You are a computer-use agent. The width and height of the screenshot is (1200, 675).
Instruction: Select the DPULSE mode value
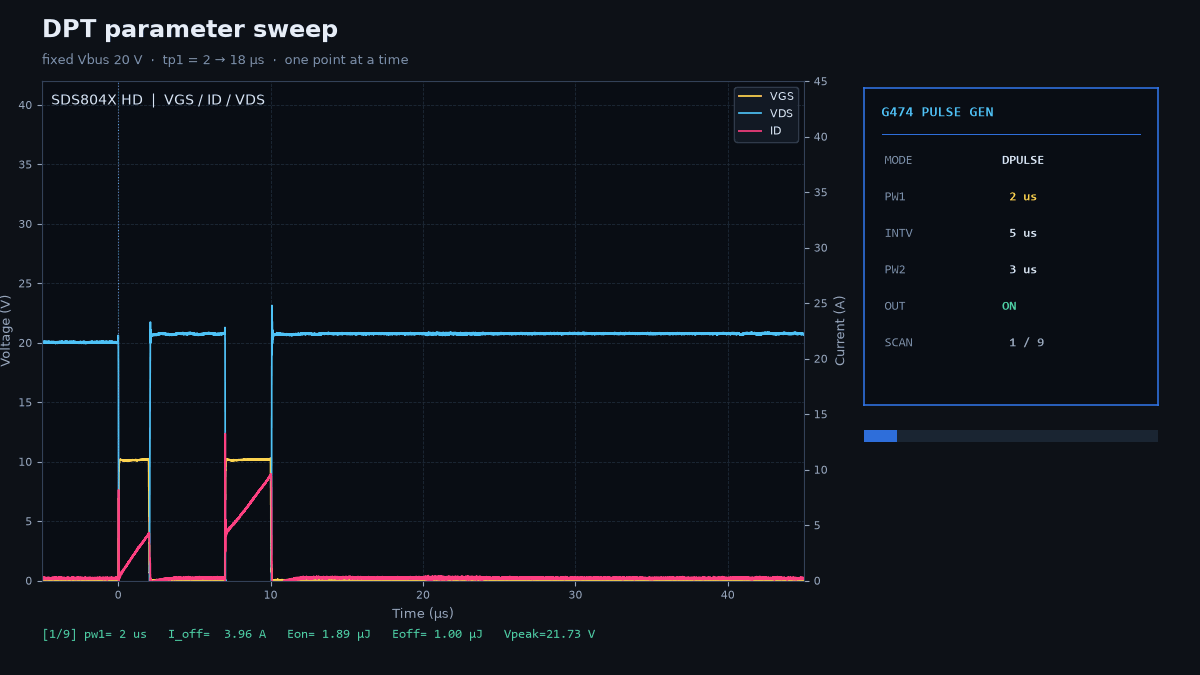[1023, 161]
